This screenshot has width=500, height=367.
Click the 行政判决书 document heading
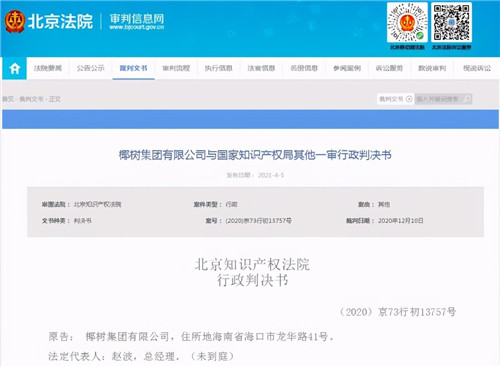[x=253, y=280]
